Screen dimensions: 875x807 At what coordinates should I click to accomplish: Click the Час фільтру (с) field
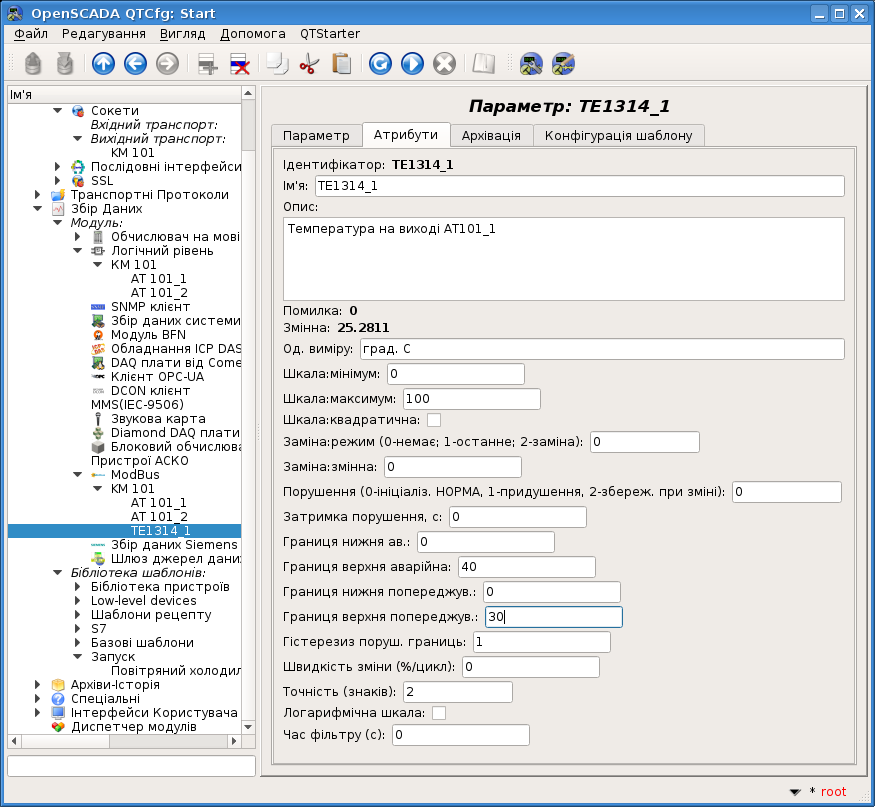point(461,735)
